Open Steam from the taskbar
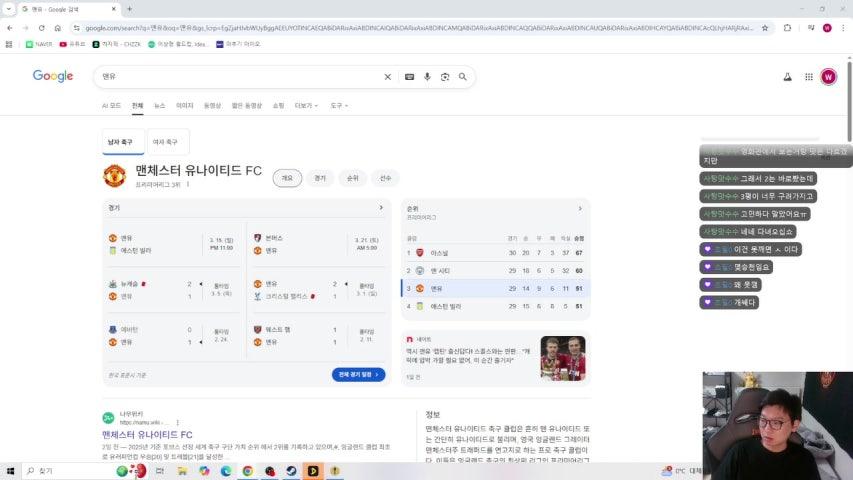The image size is (853, 480). click(x=291, y=471)
